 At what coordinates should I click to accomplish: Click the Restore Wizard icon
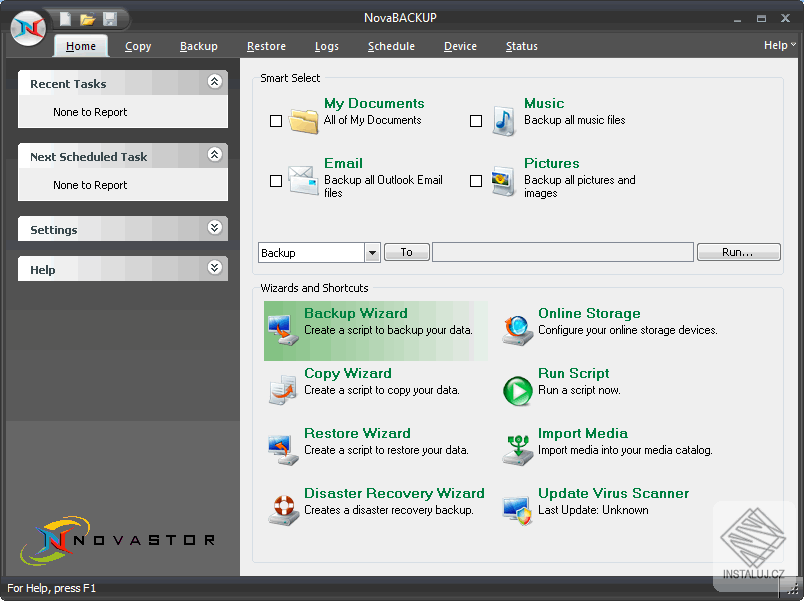[283, 450]
